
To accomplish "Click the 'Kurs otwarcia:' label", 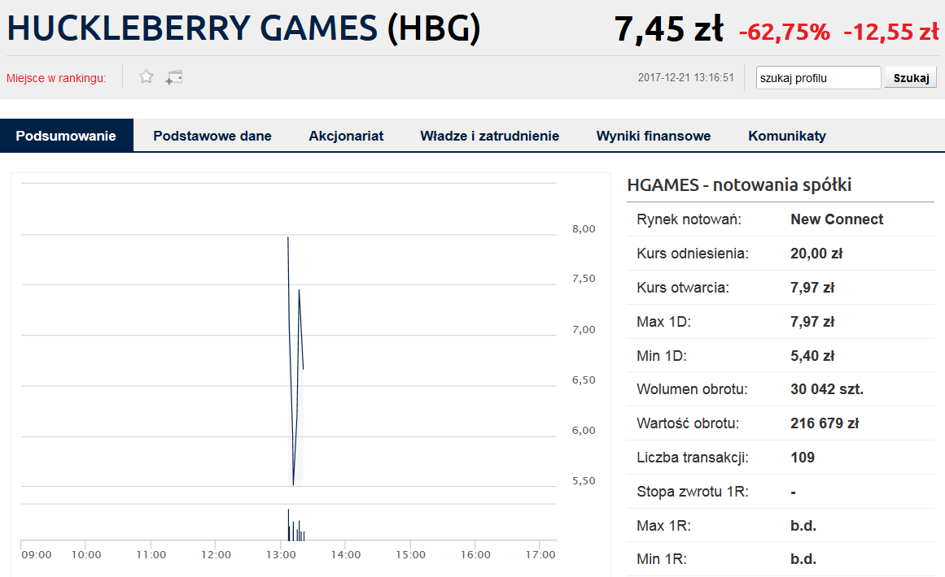I will (683, 288).
